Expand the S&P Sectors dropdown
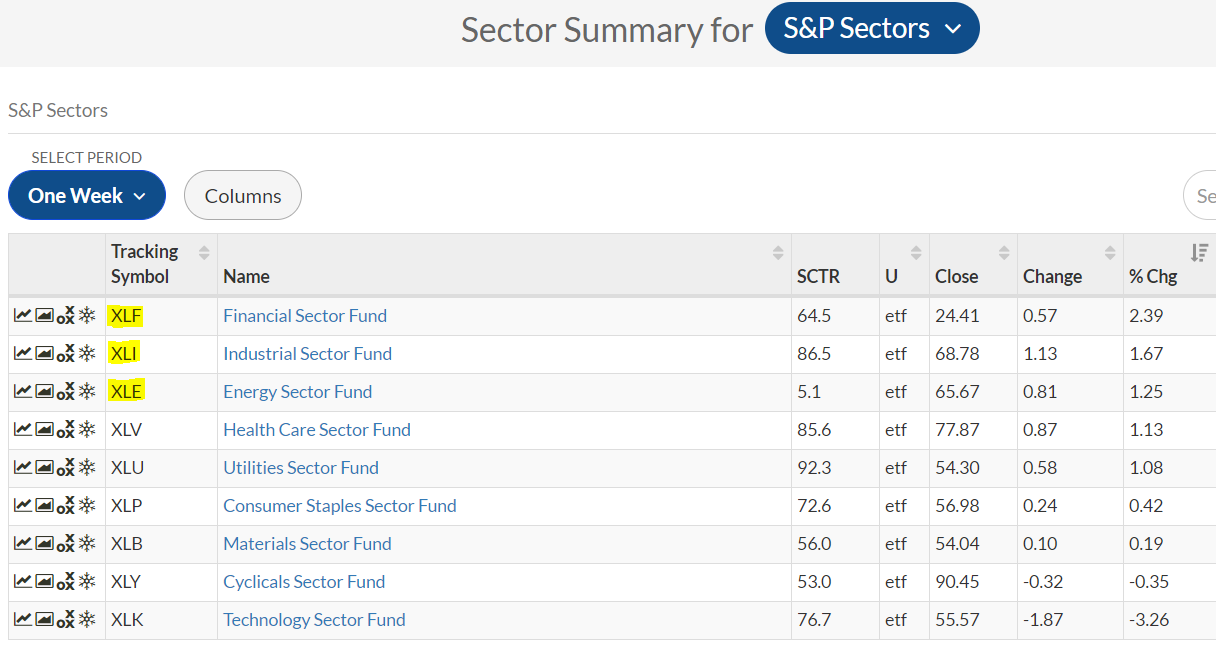Screen dimensions: 1216x650 click(x=871, y=29)
